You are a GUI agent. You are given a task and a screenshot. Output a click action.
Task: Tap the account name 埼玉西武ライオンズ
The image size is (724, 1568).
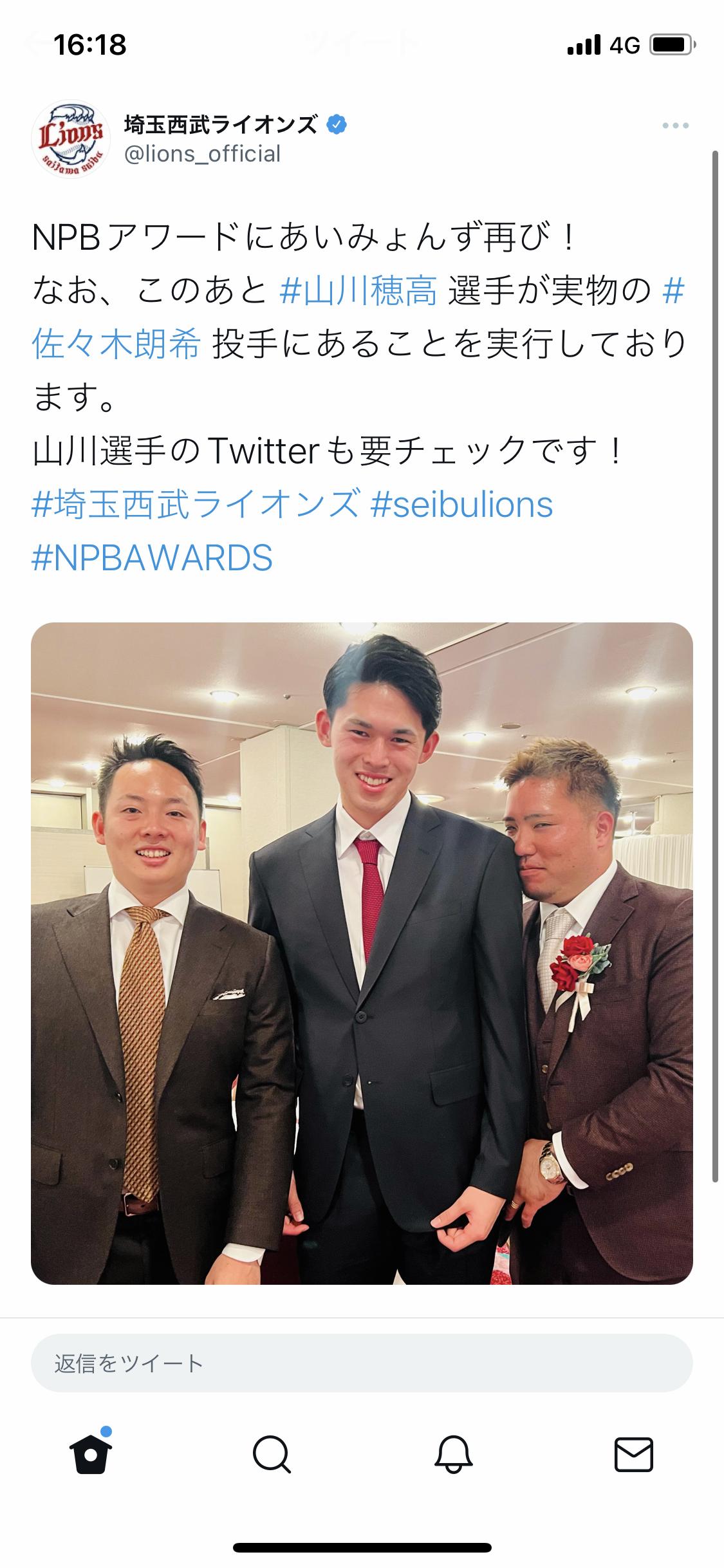[221, 124]
